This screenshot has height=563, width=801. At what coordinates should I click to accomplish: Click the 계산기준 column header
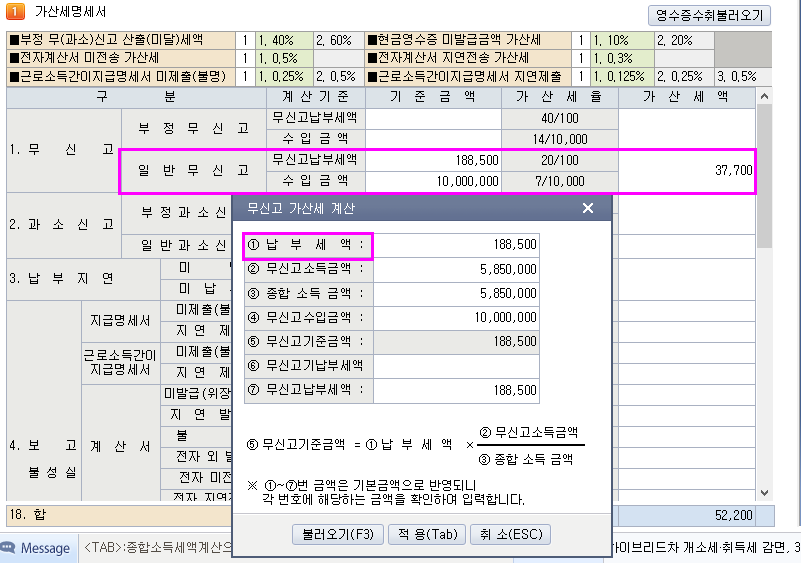tap(316, 97)
